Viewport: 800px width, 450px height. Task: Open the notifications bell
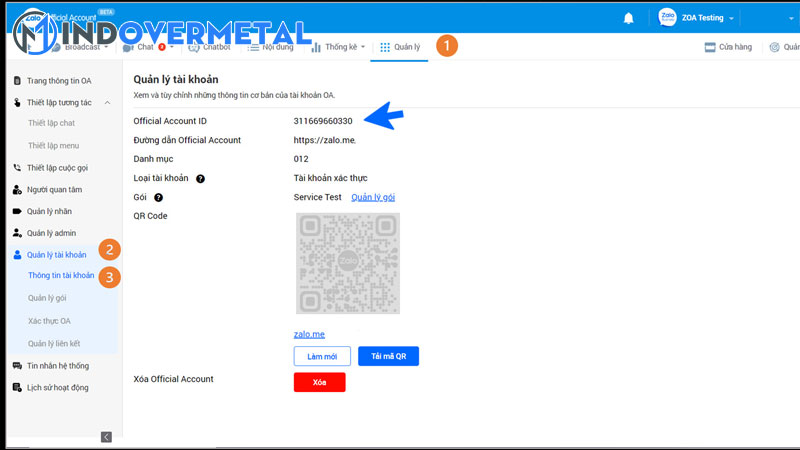629,18
